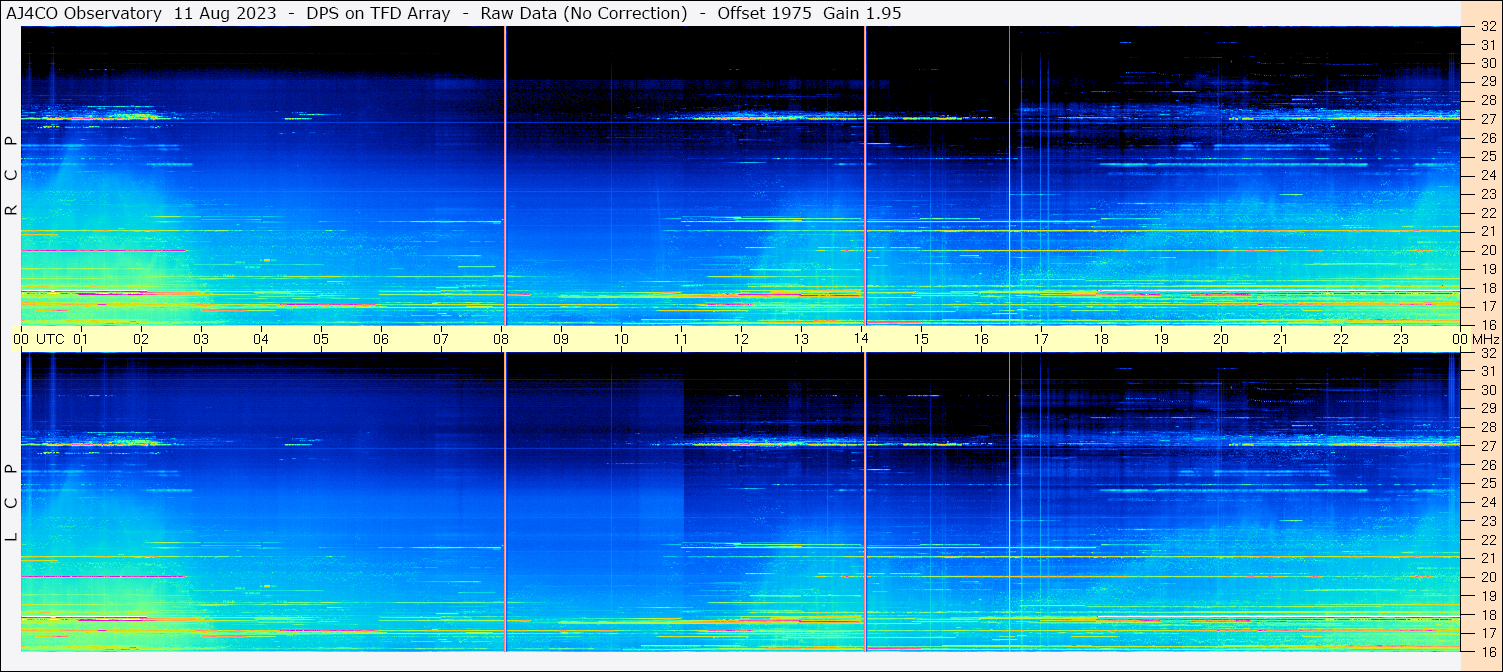Click hour 16 on the UTC time axis
Viewport: 1503px width, 672px height.
(981, 339)
